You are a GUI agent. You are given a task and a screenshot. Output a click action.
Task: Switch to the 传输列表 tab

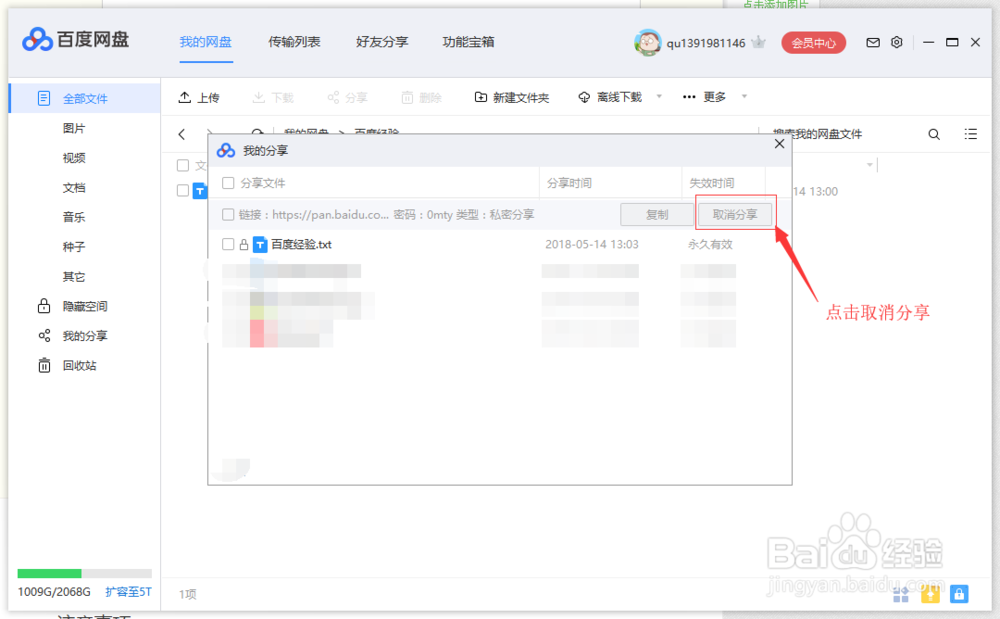point(294,42)
